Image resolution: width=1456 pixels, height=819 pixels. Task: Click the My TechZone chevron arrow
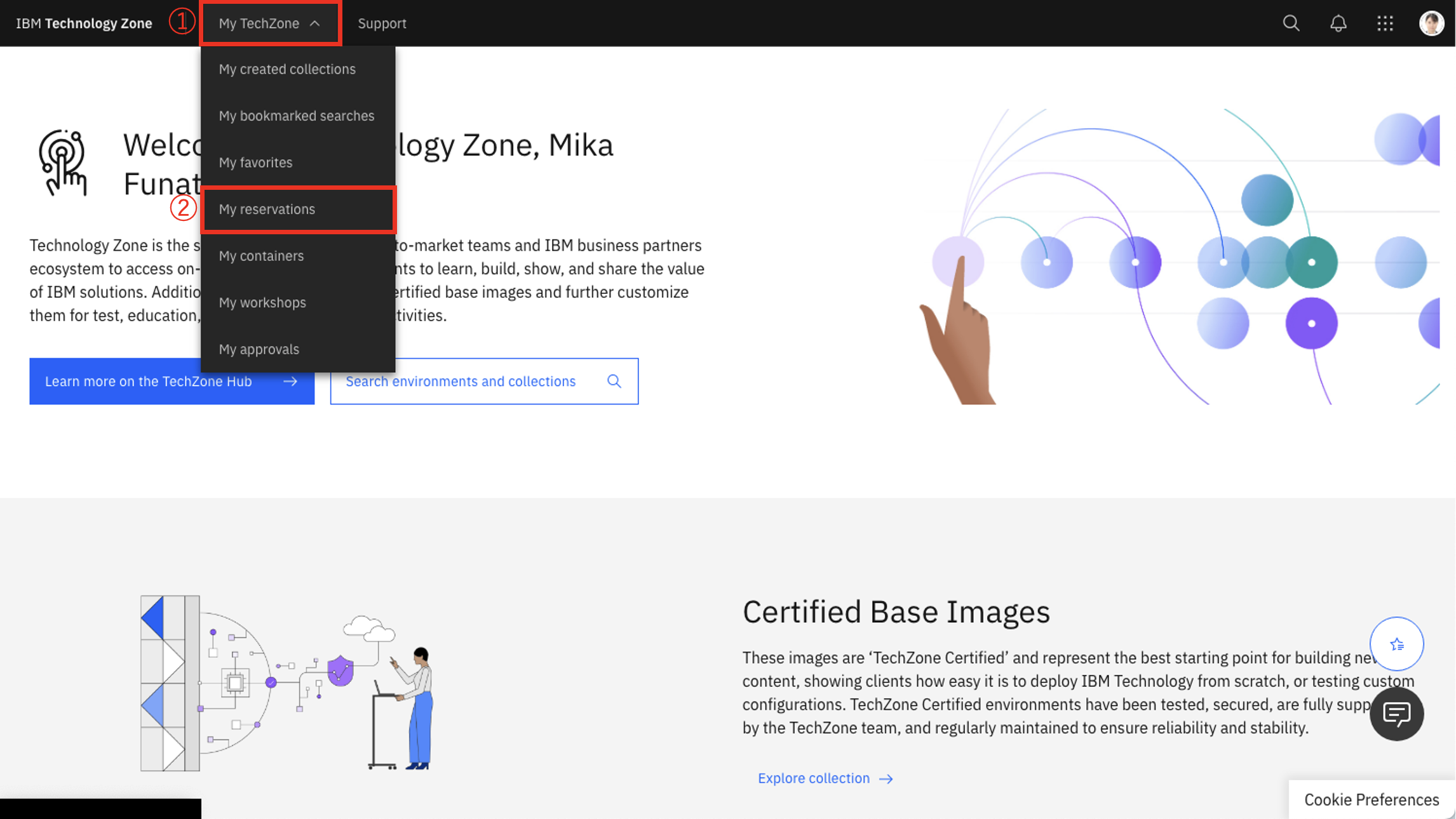tap(315, 23)
